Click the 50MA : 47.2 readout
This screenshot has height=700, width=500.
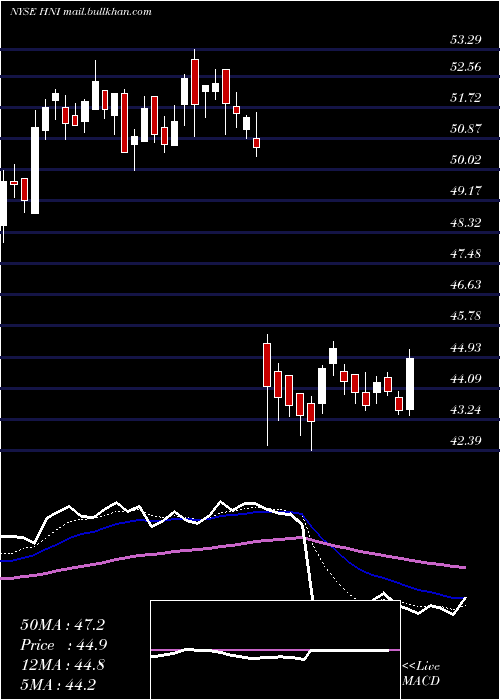pyautogui.click(x=62, y=625)
